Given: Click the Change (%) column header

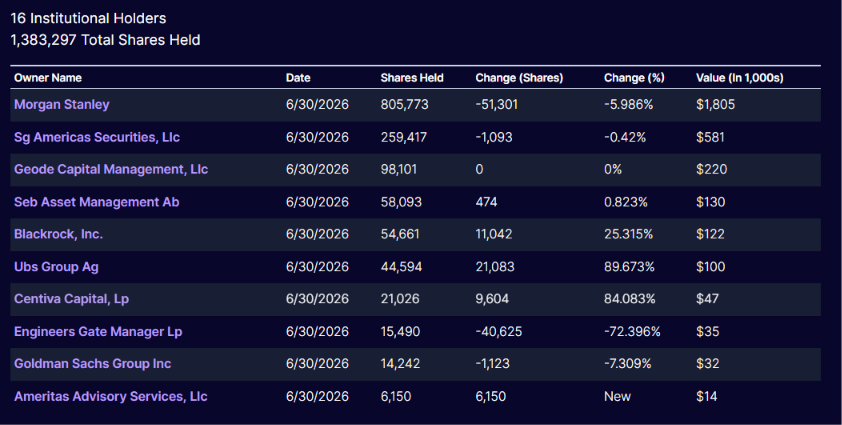Looking at the screenshot, I should [634, 78].
